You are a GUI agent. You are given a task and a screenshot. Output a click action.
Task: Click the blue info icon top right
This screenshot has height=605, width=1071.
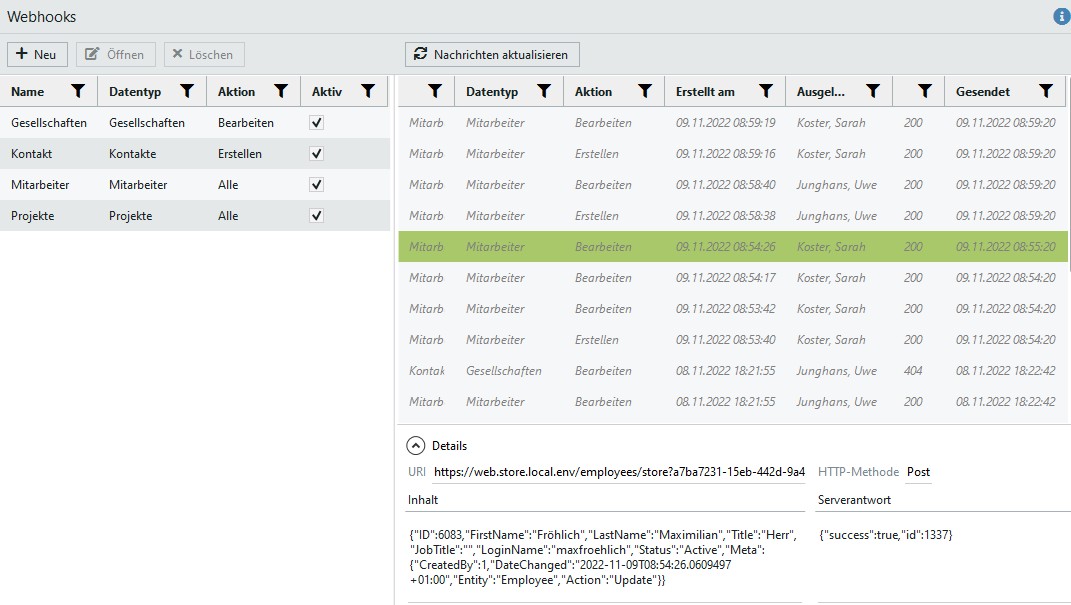coord(1061,17)
